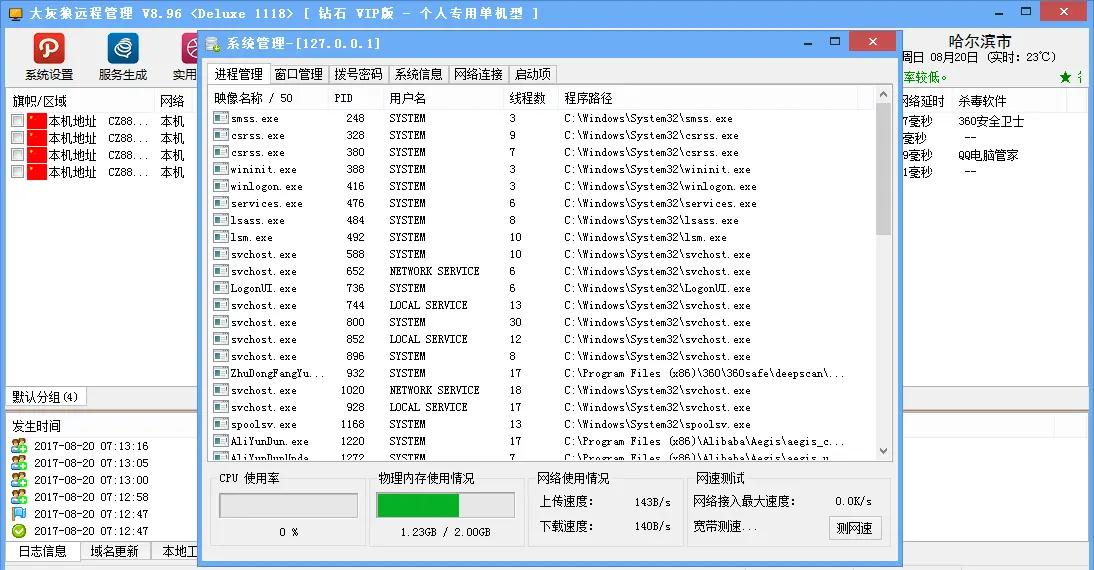Switch to 系统信息 tab
1094x570 pixels.
419,74
